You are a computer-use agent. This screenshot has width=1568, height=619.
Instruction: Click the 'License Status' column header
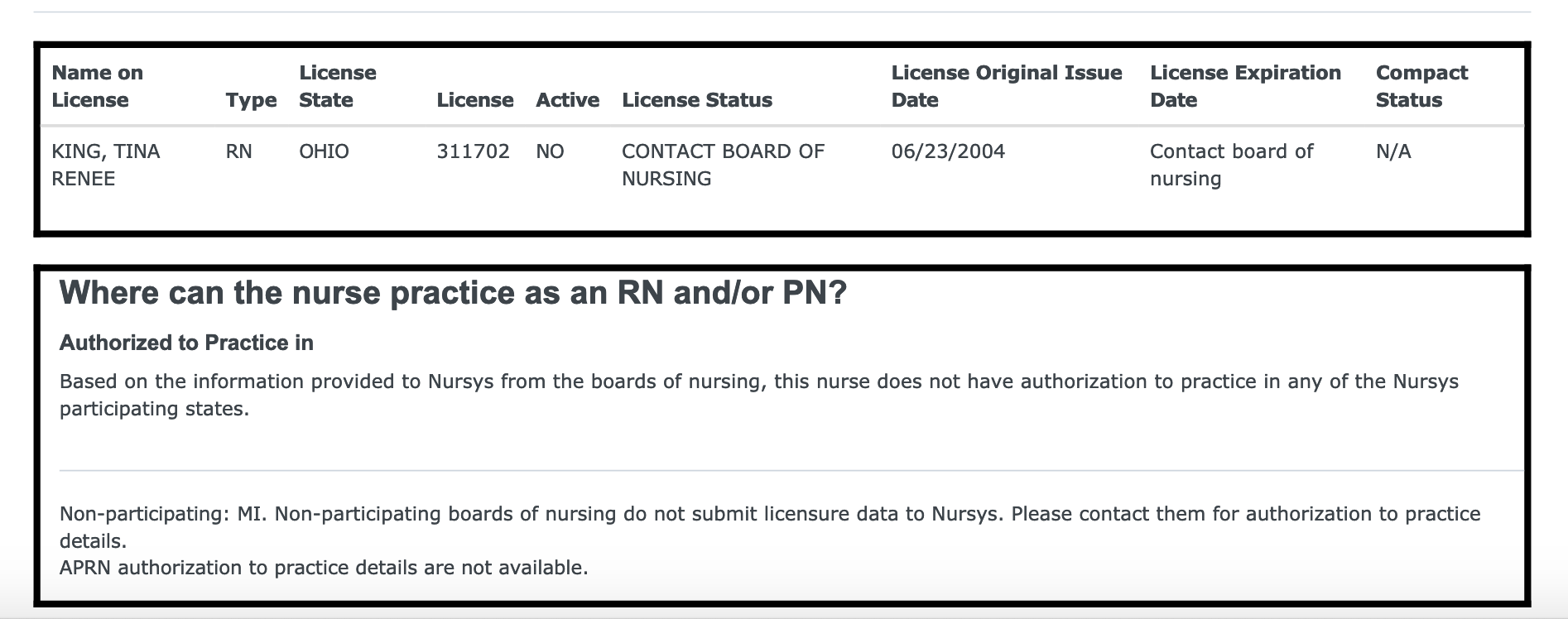tap(696, 100)
